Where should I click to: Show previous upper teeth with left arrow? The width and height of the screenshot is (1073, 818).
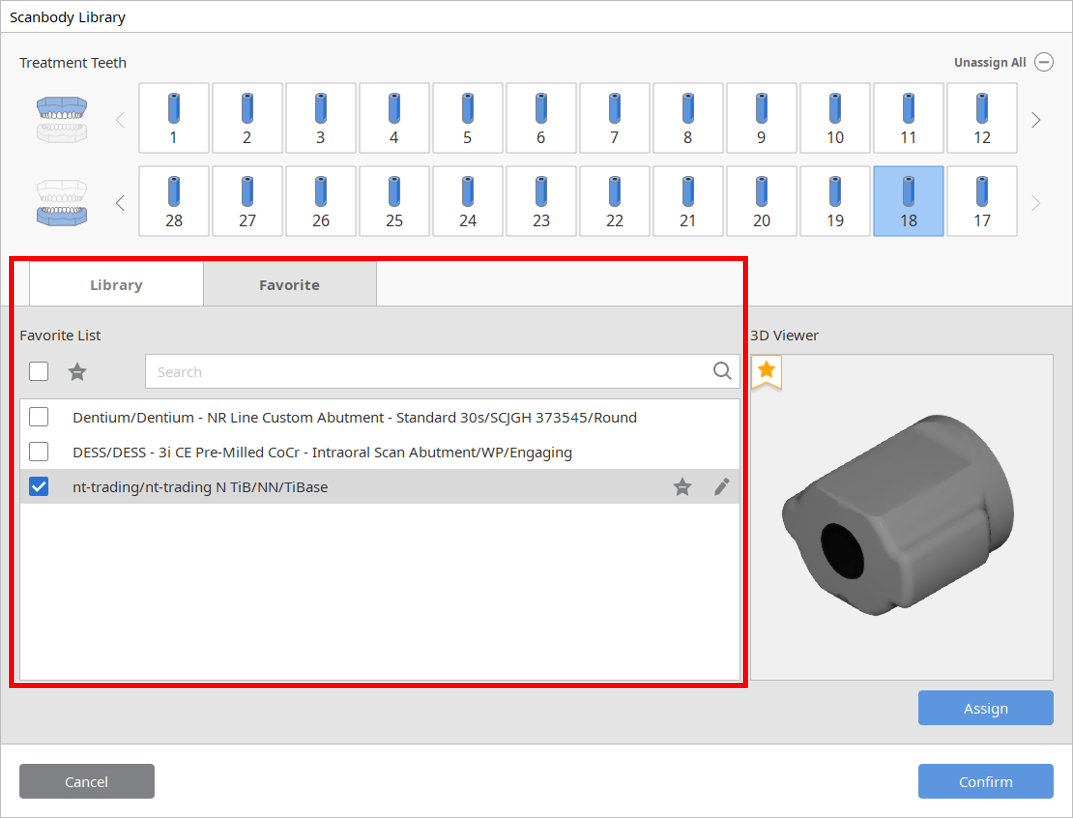(x=120, y=120)
